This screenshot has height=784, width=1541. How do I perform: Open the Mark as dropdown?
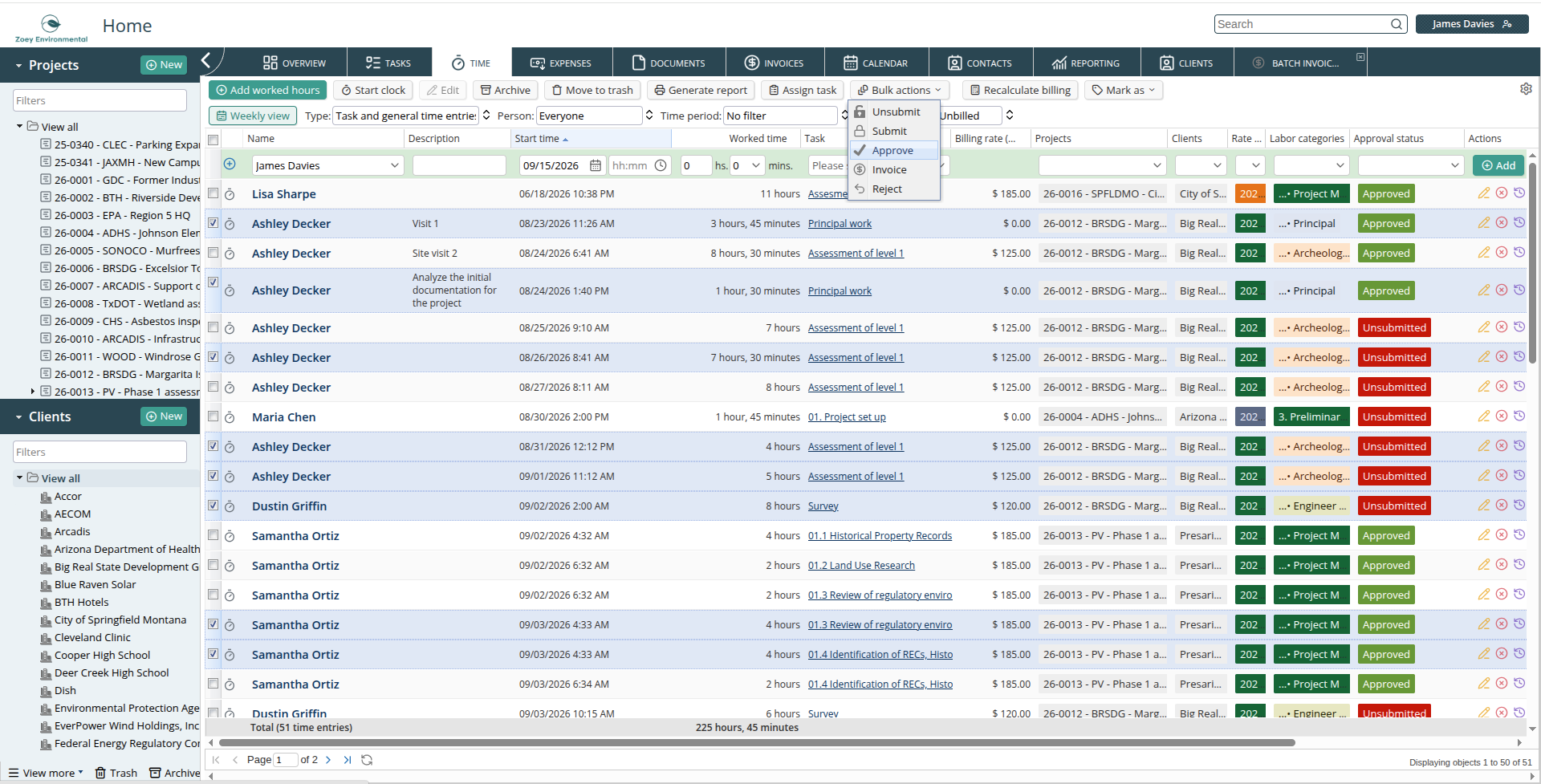tap(1124, 90)
